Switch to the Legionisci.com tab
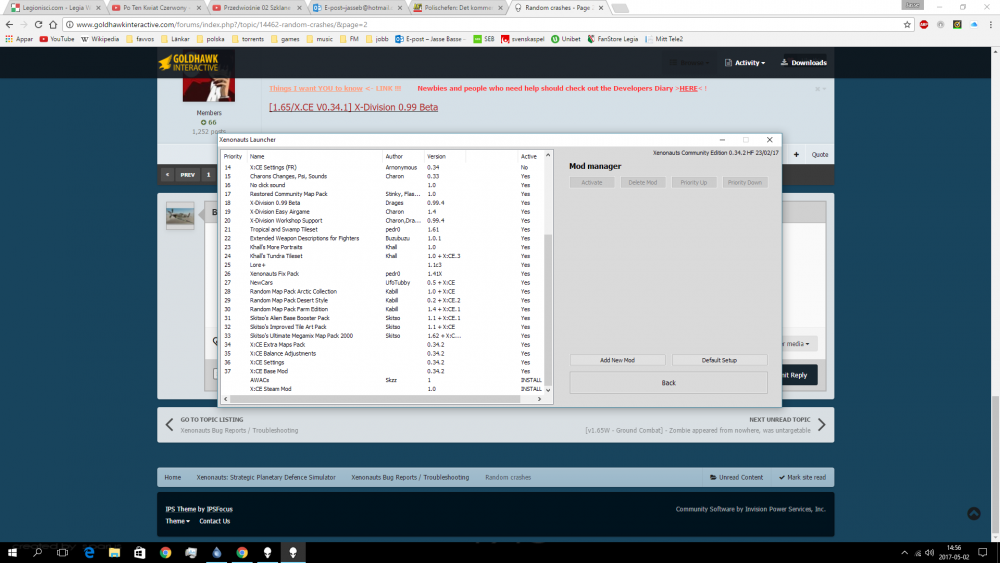This screenshot has width=1000, height=563. pyautogui.click(x=54, y=8)
